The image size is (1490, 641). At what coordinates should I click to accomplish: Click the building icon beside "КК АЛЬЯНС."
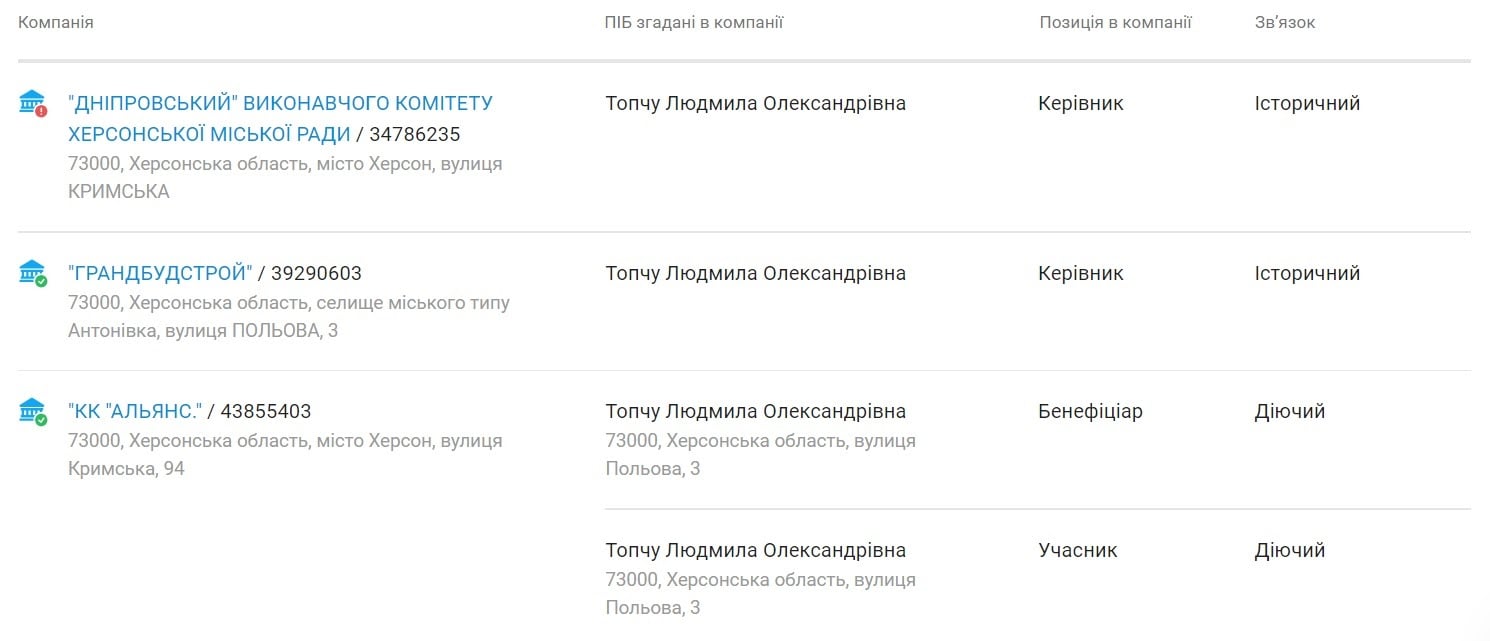coord(33,411)
